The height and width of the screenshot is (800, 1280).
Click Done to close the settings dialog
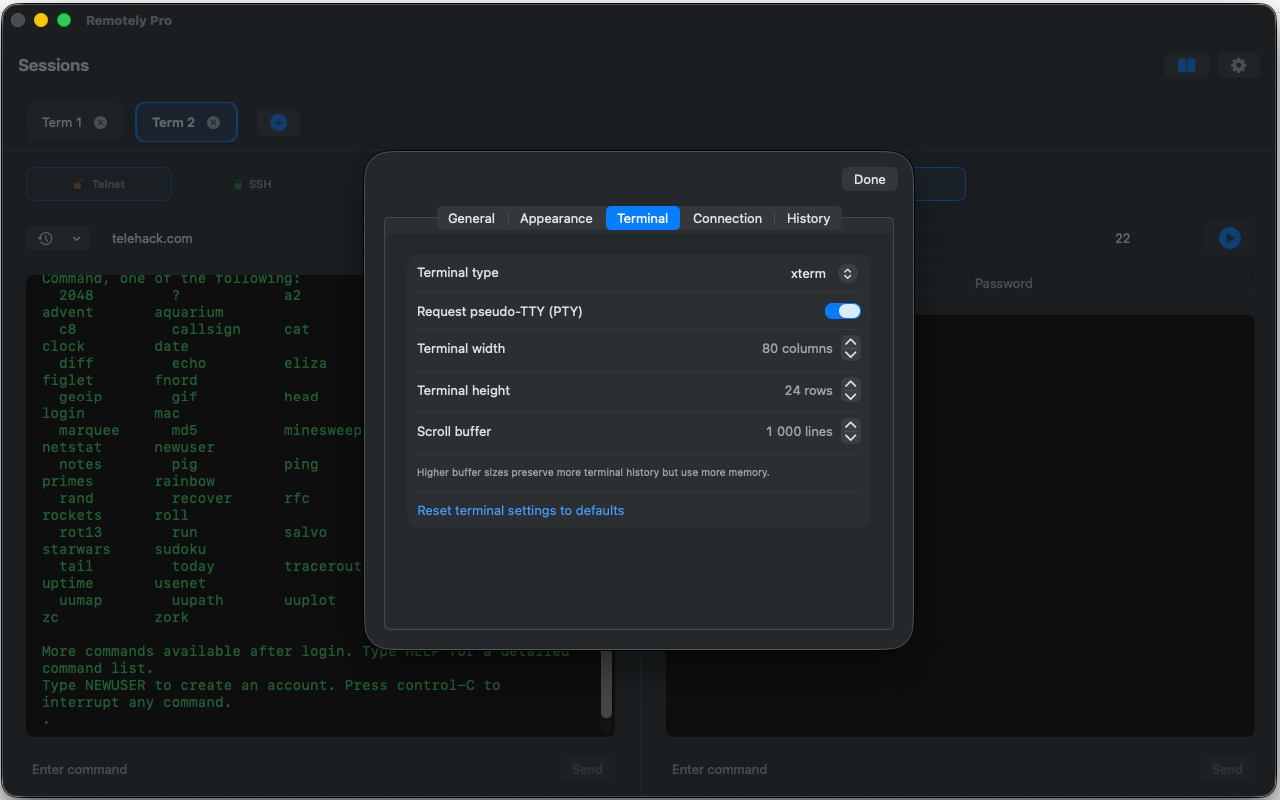coord(869,179)
